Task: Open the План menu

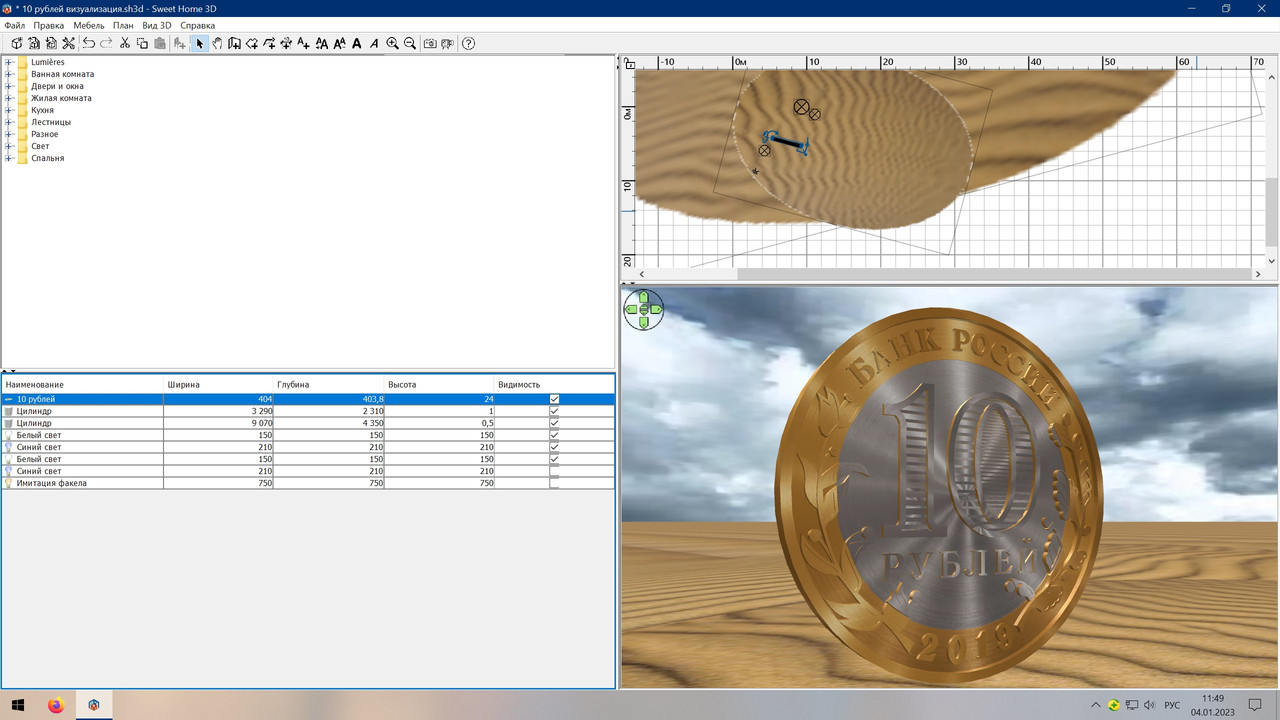Action: [x=123, y=25]
